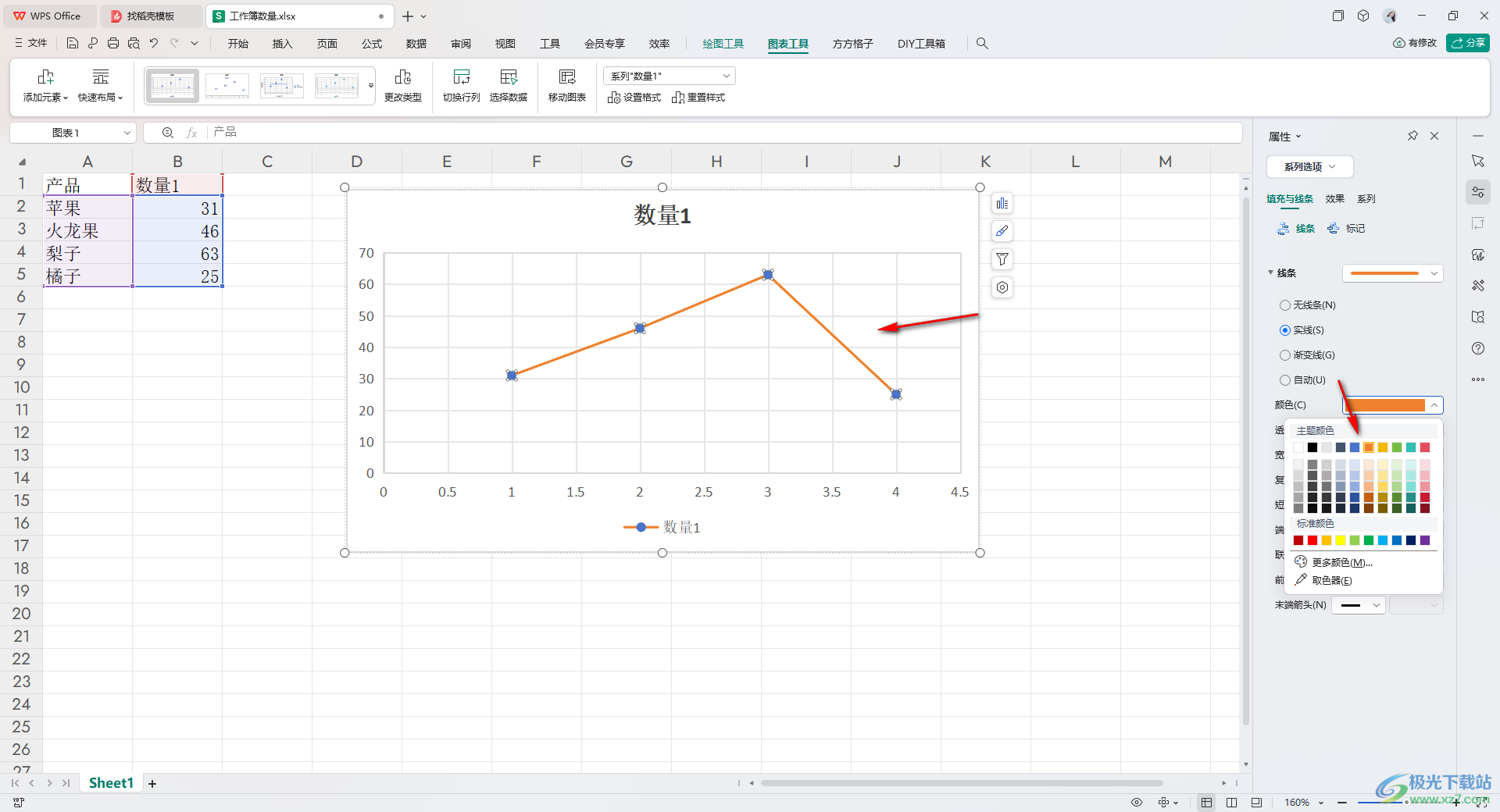
Task: Click 设置格式 format selection button
Action: click(x=634, y=98)
